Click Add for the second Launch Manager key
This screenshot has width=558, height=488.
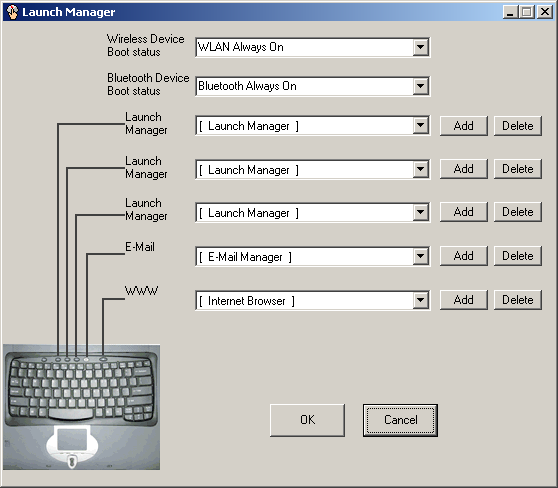463,169
